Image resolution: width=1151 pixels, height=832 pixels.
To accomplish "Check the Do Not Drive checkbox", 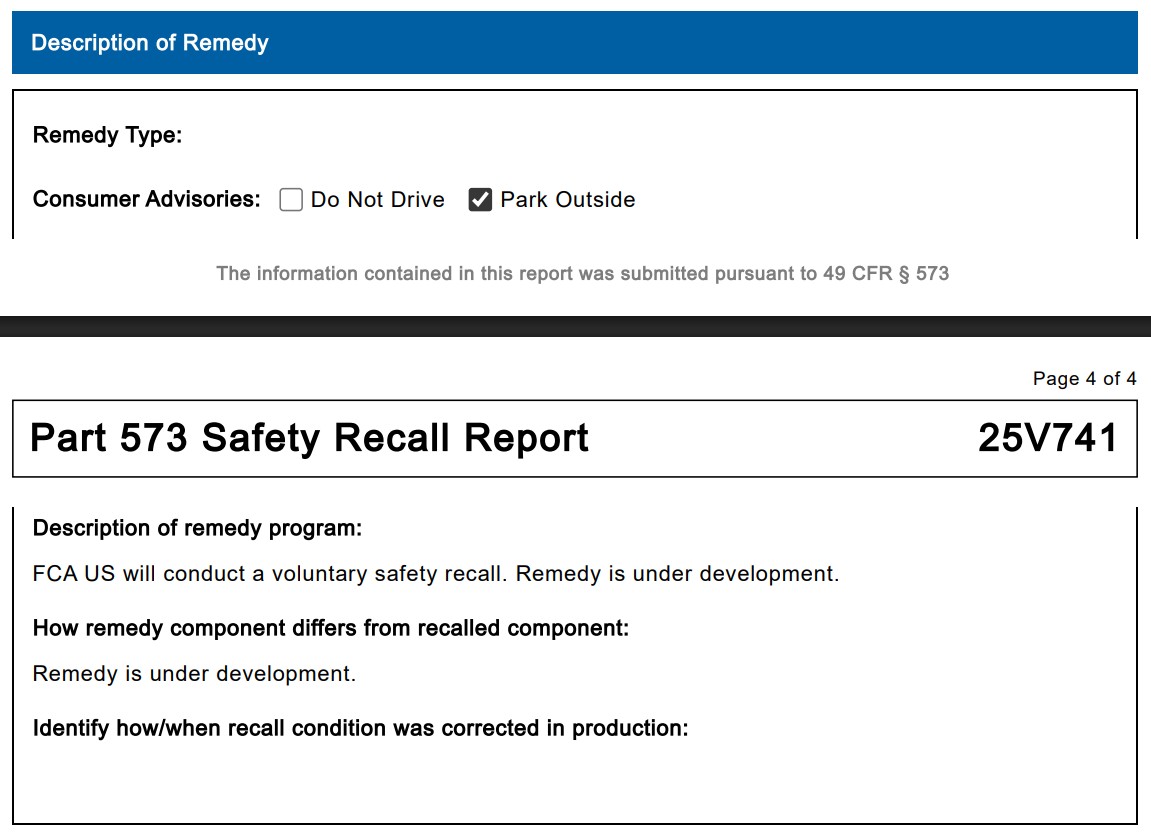I will coord(291,200).
